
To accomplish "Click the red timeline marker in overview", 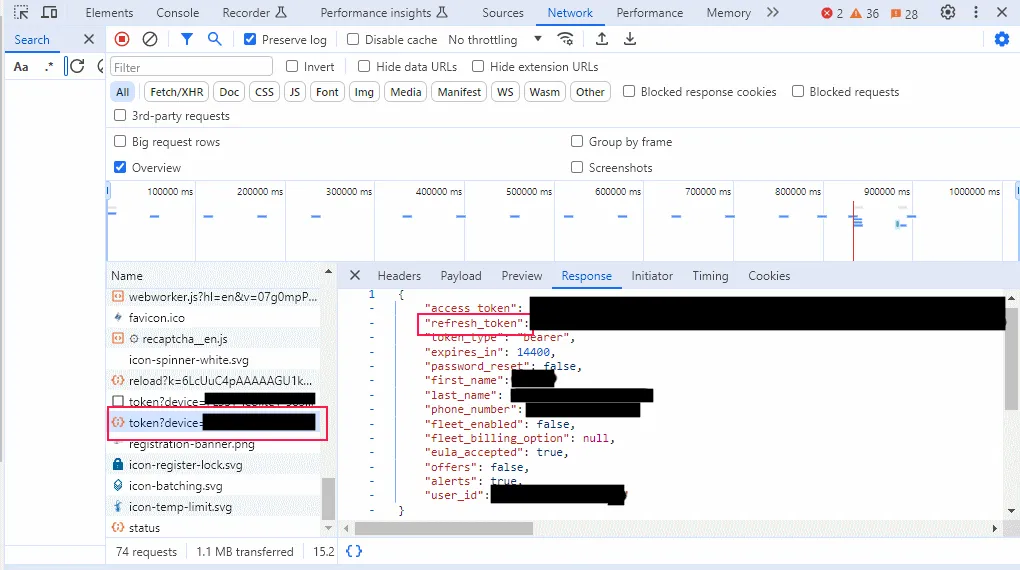I will (853, 231).
